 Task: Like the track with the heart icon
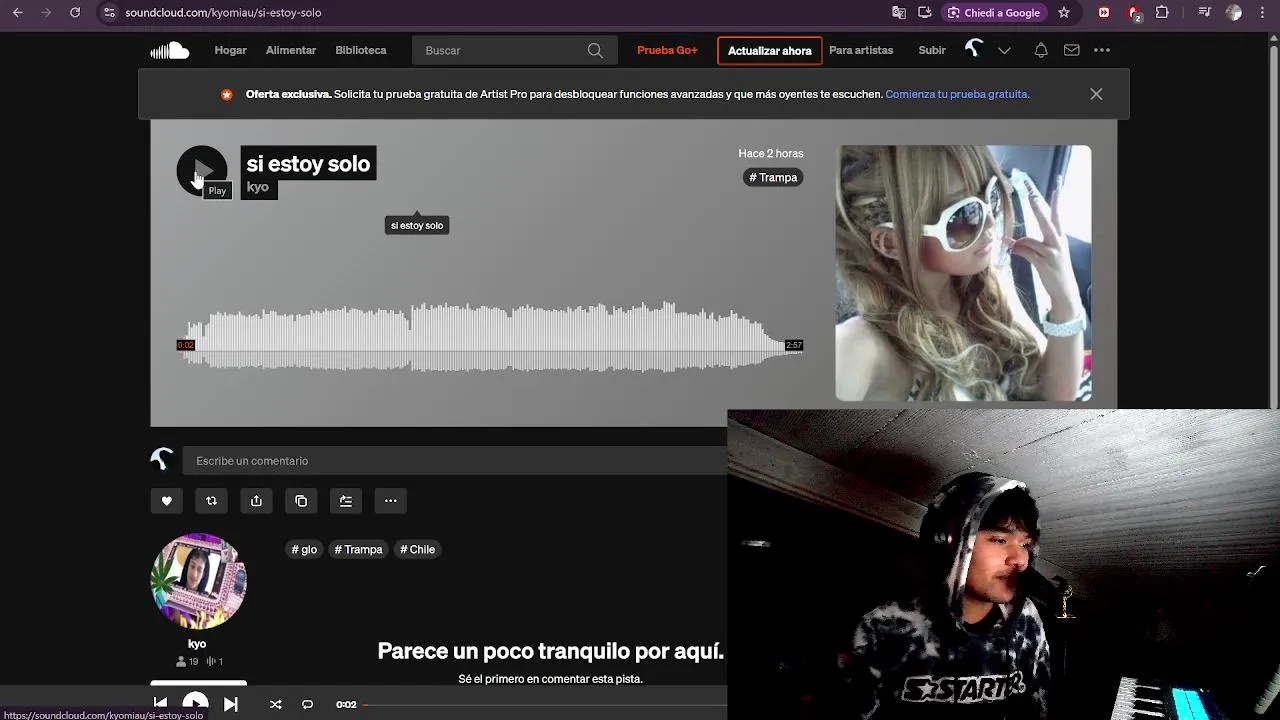167,501
